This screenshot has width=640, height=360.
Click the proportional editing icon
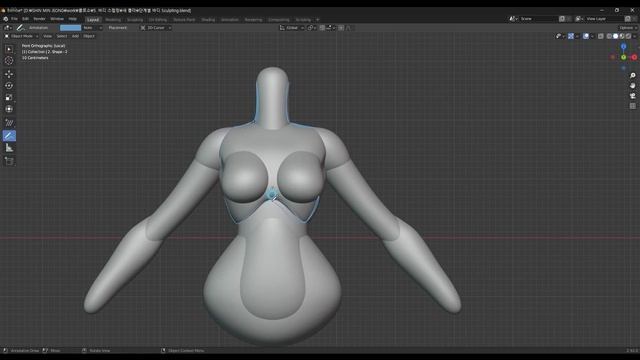click(341, 28)
